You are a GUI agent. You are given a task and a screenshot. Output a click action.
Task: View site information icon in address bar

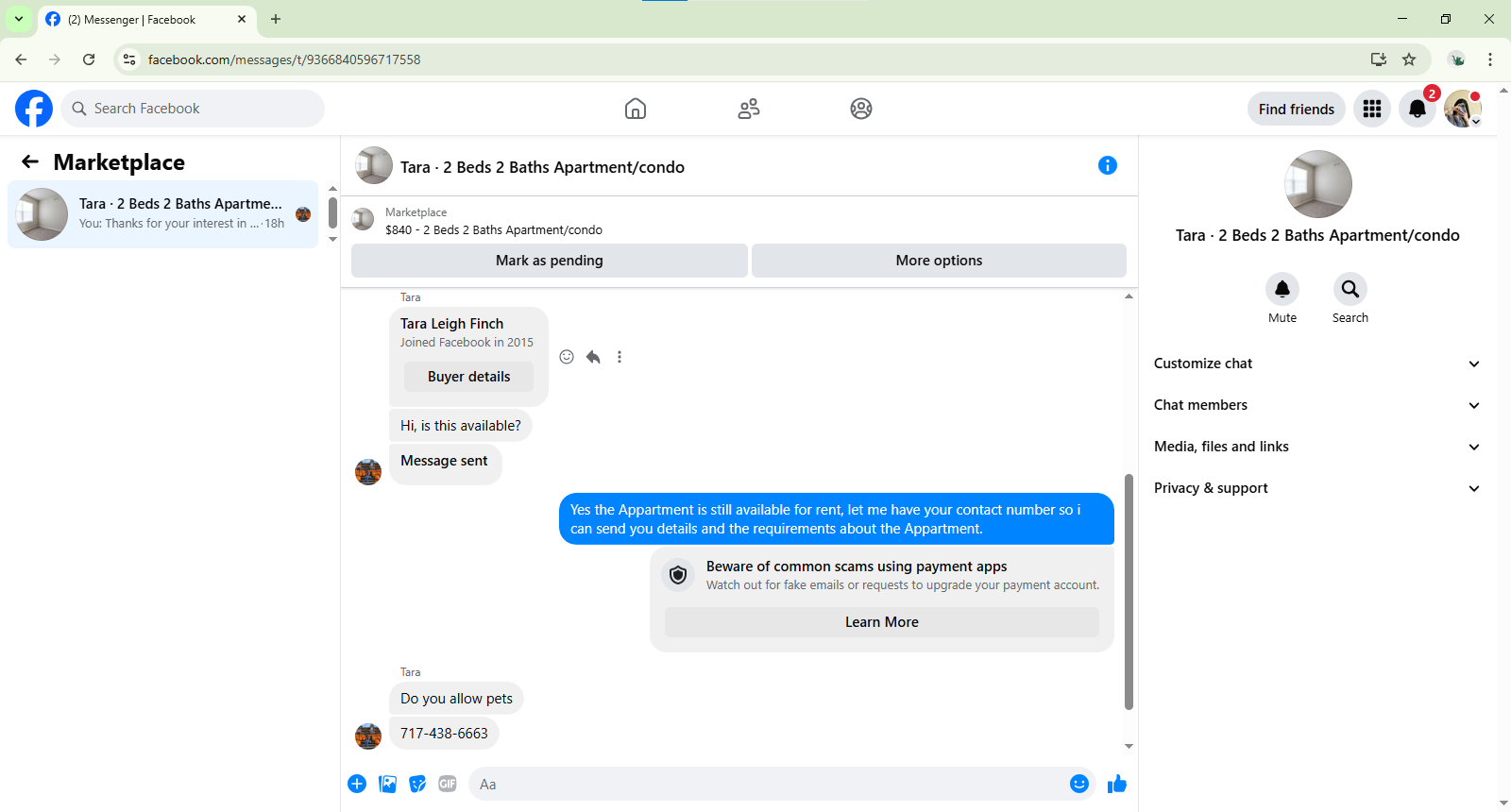[130, 59]
